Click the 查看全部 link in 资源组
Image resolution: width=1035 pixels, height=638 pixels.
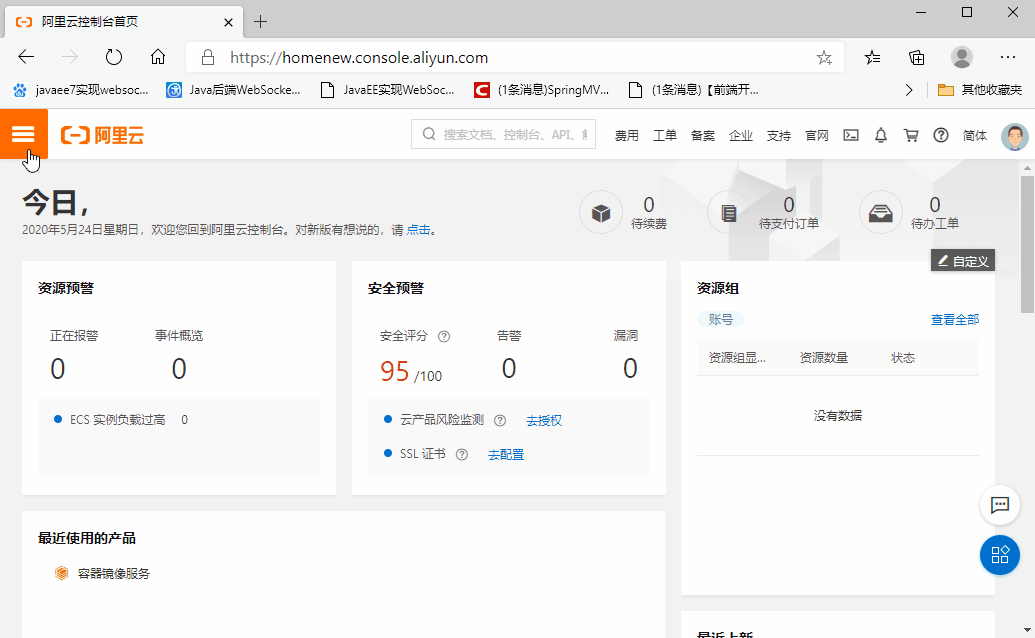(955, 320)
